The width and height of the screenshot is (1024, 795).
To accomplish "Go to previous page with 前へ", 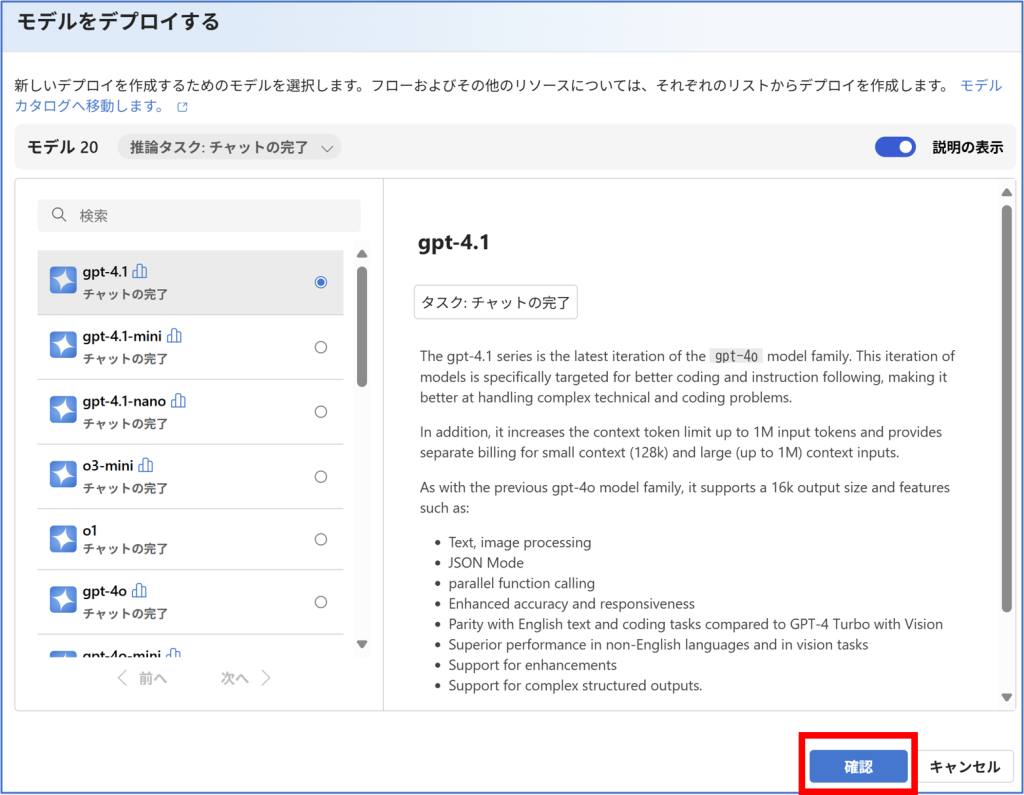I will click(142, 678).
